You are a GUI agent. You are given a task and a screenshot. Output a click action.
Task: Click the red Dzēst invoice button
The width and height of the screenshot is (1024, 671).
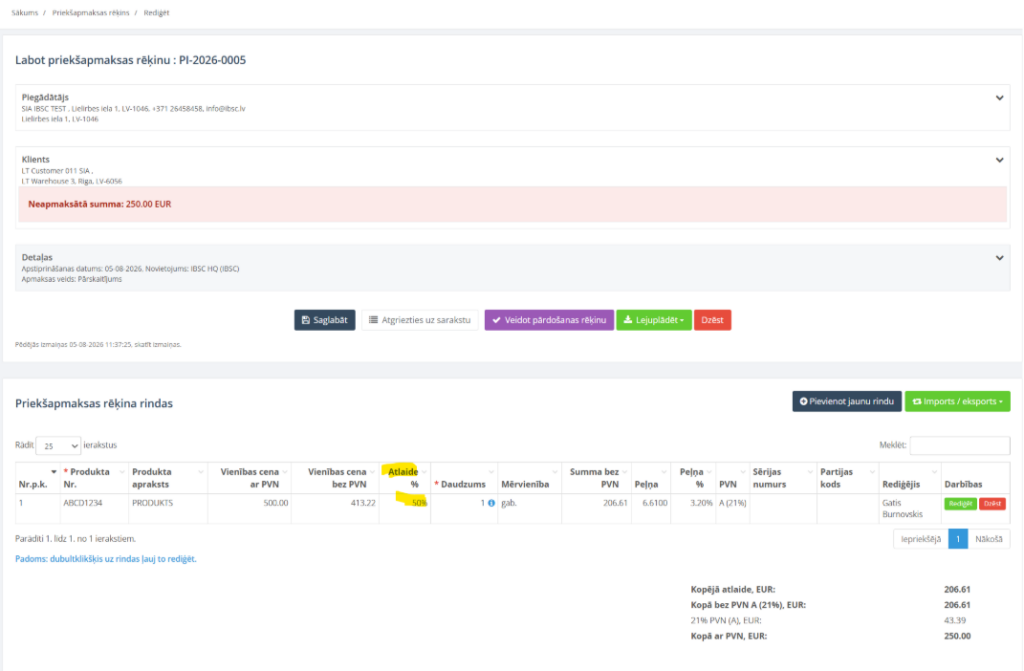click(x=712, y=320)
